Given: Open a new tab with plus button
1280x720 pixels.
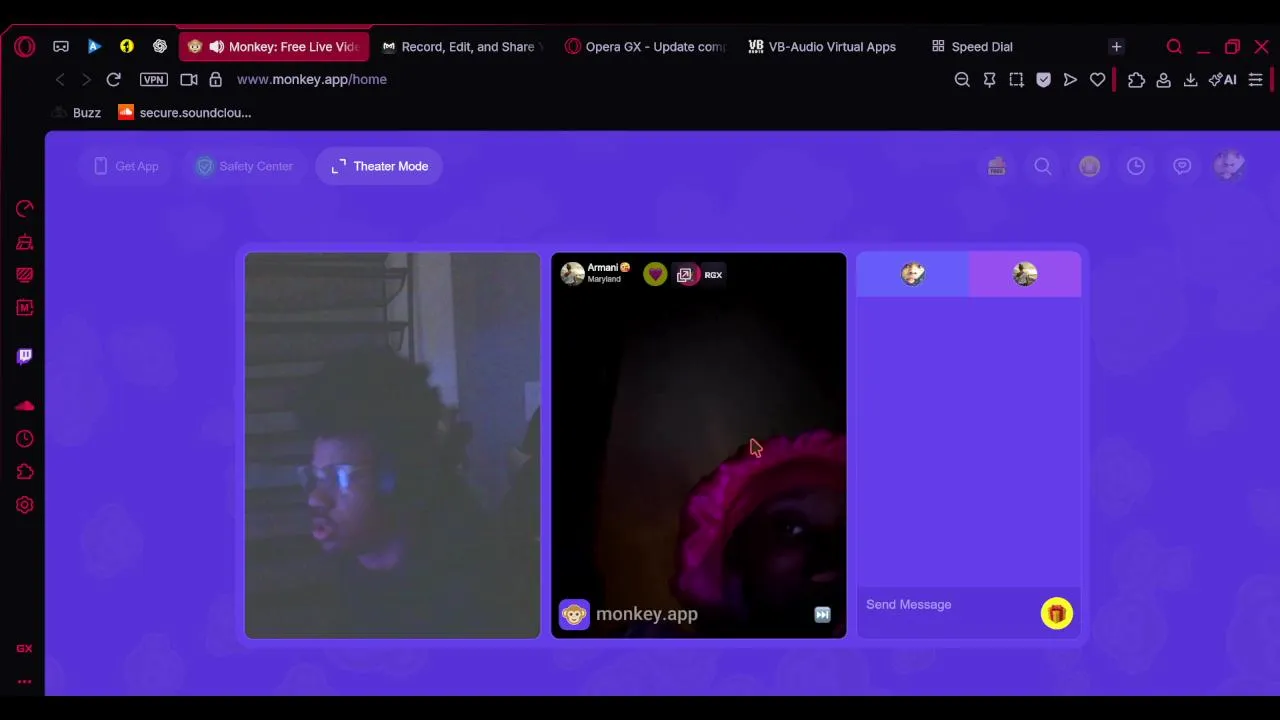Looking at the screenshot, I should [1116, 46].
